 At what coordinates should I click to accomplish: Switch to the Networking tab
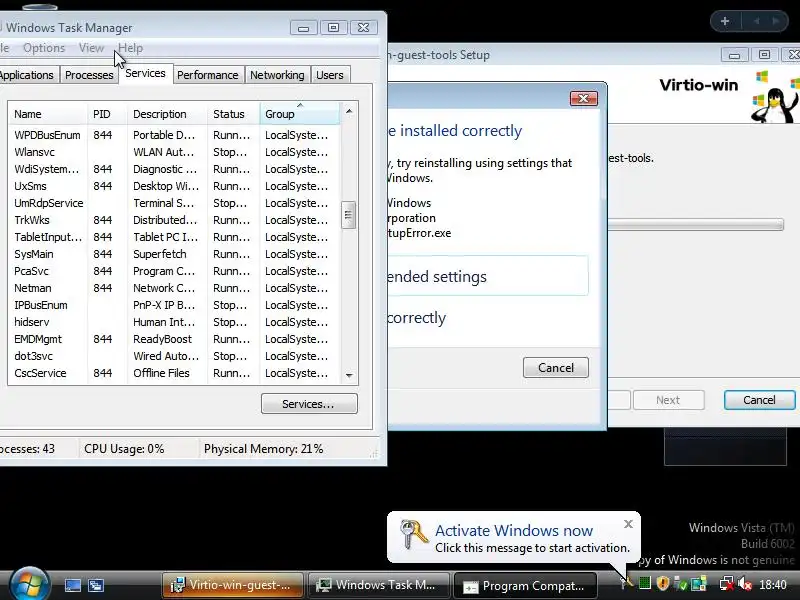tap(277, 75)
